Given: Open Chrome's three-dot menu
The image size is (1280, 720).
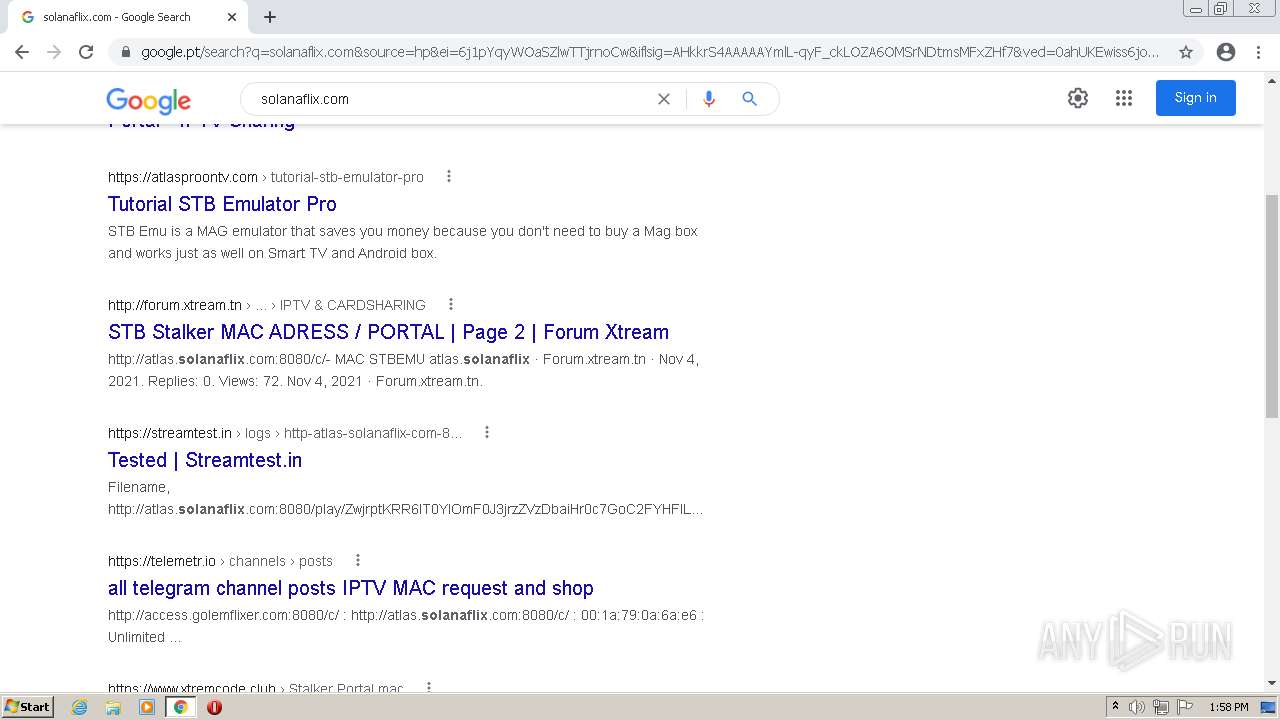Looking at the screenshot, I should [1258, 52].
